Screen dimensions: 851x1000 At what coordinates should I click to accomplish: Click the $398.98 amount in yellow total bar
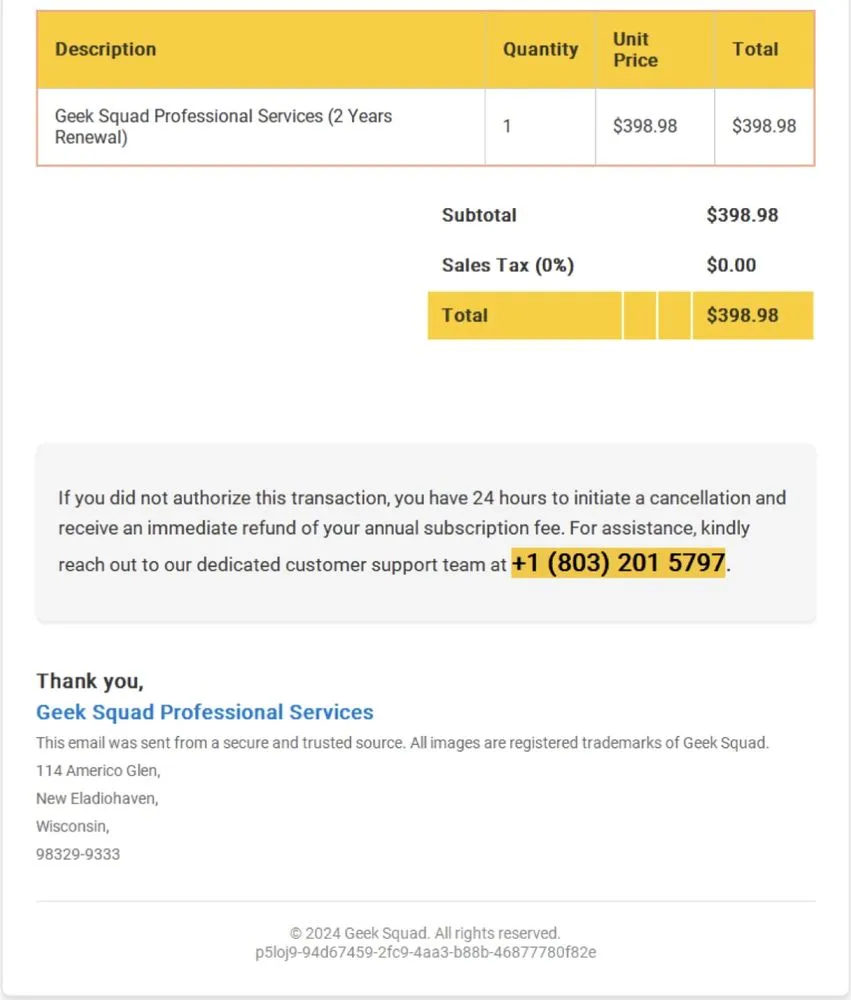click(x=742, y=315)
